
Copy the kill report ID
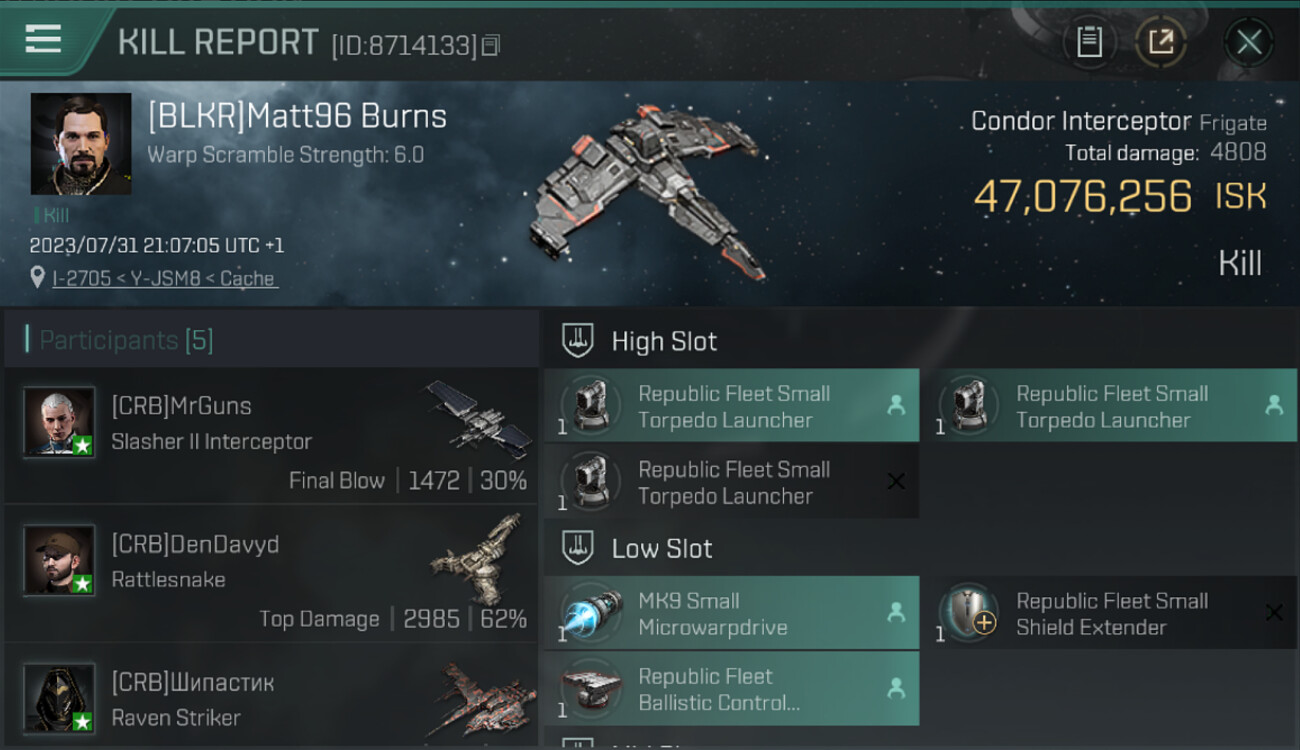(x=490, y=45)
